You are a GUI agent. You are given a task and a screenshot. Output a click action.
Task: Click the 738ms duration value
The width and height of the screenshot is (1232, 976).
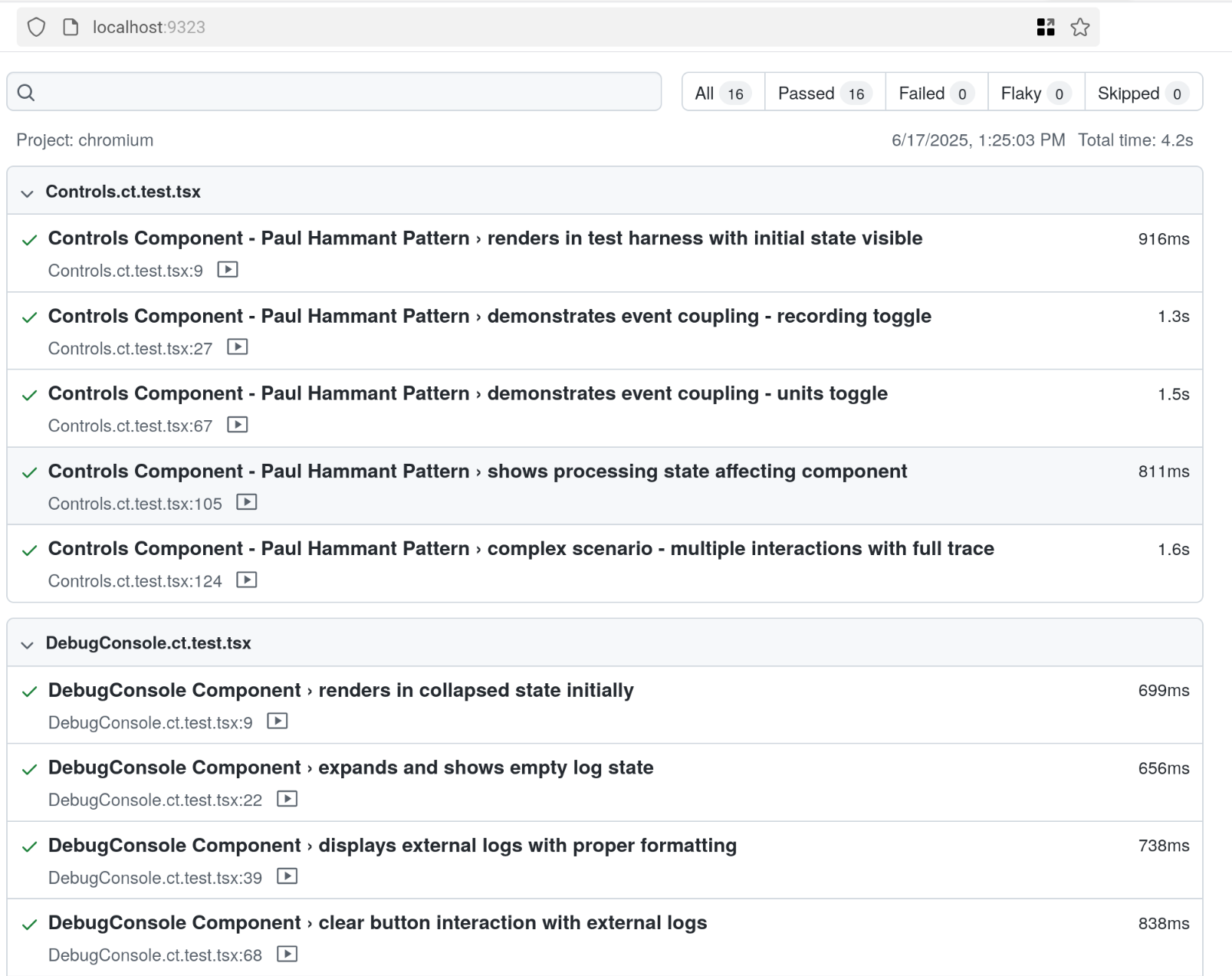[1164, 846]
